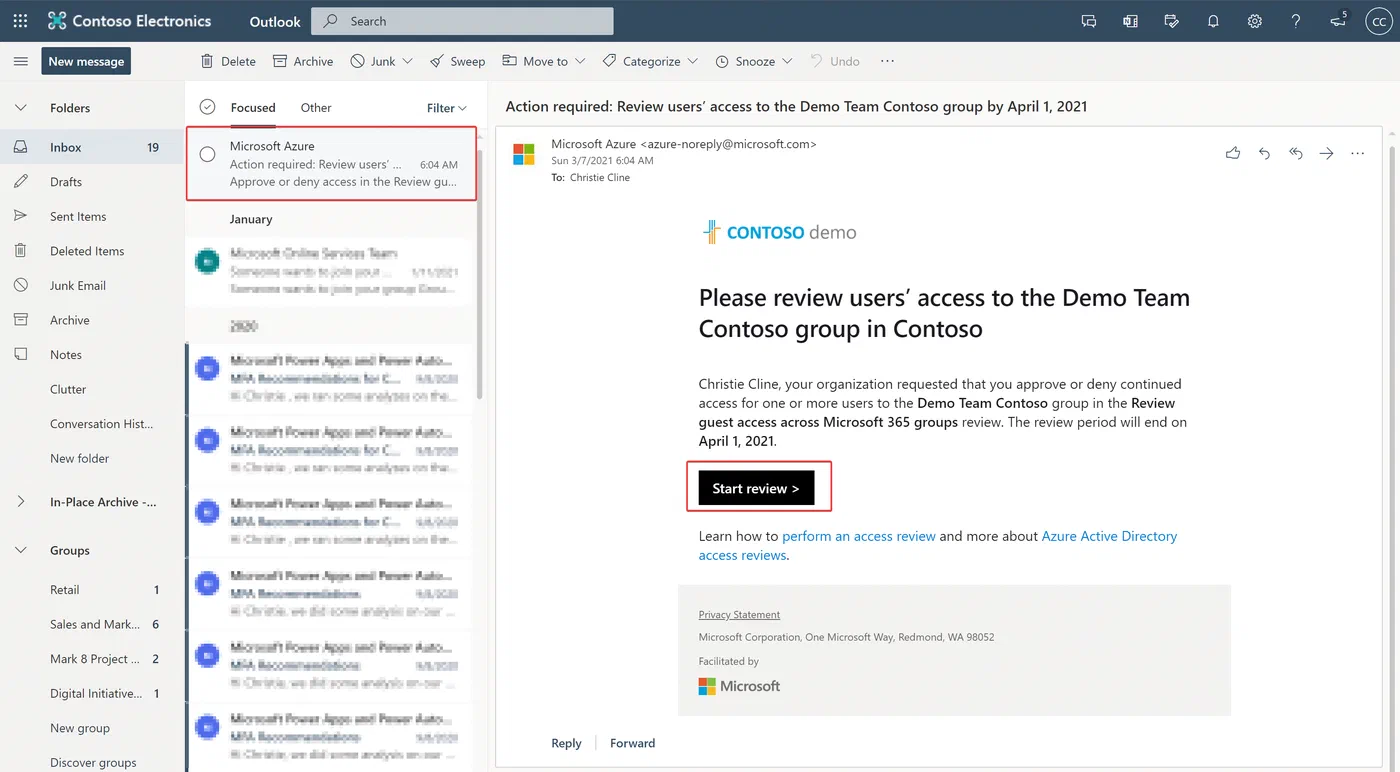Open the Inbox folder
The image size is (1400, 772).
[92, 147]
